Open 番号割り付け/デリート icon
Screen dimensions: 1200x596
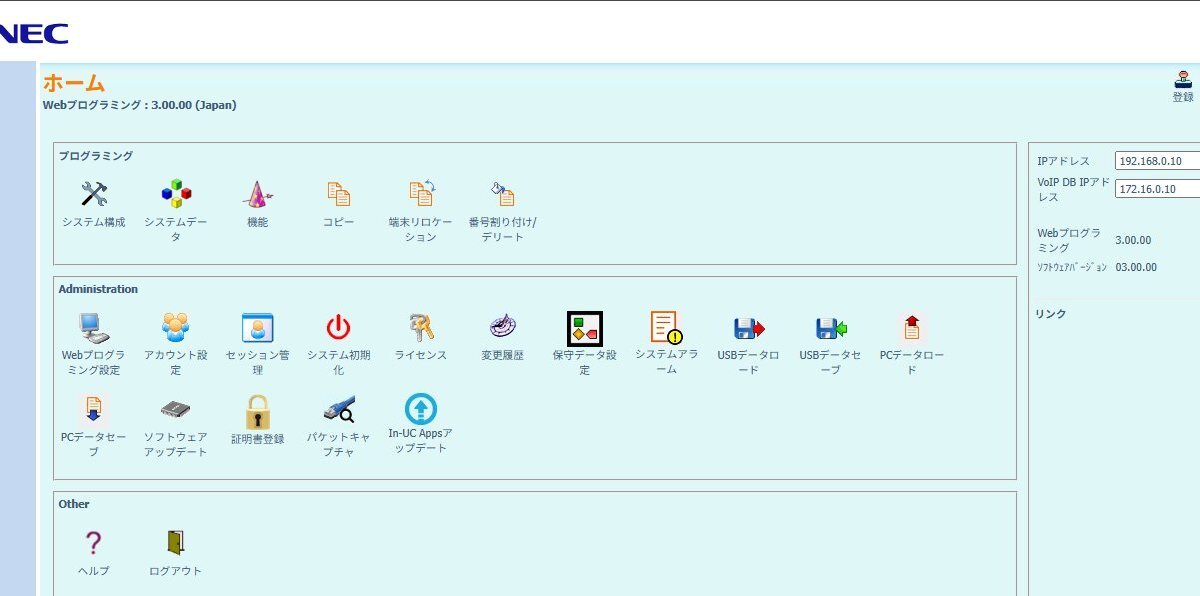click(x=502, y=194)
